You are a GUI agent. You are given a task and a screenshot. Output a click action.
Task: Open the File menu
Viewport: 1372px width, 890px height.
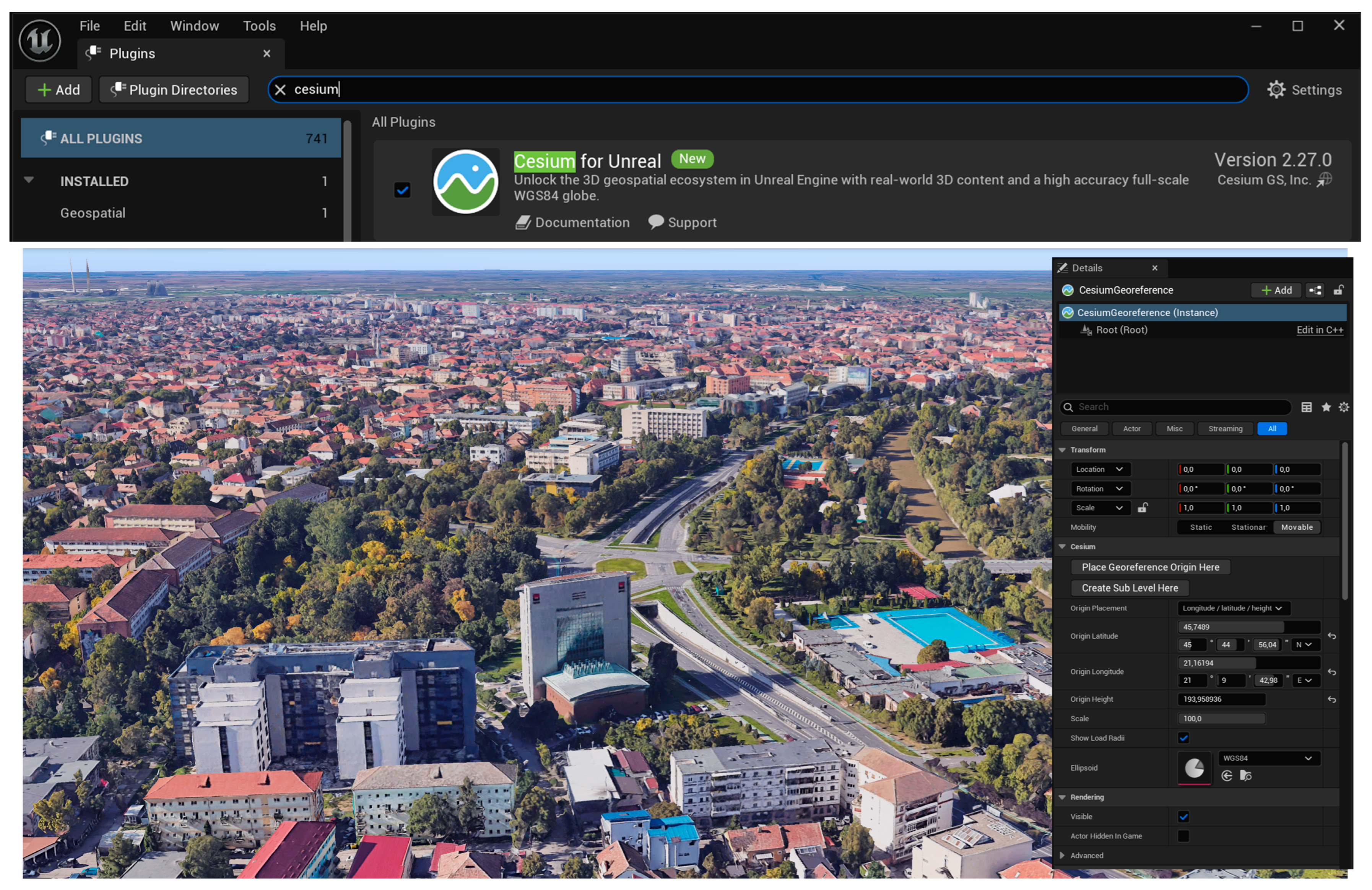tap(89, 26)
